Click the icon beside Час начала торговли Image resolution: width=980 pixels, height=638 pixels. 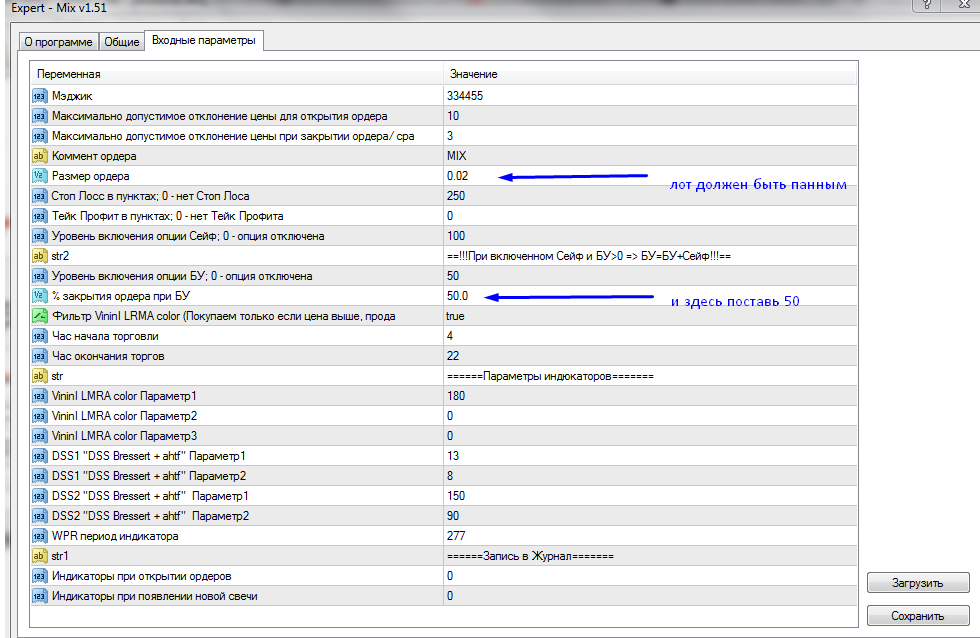39,336
